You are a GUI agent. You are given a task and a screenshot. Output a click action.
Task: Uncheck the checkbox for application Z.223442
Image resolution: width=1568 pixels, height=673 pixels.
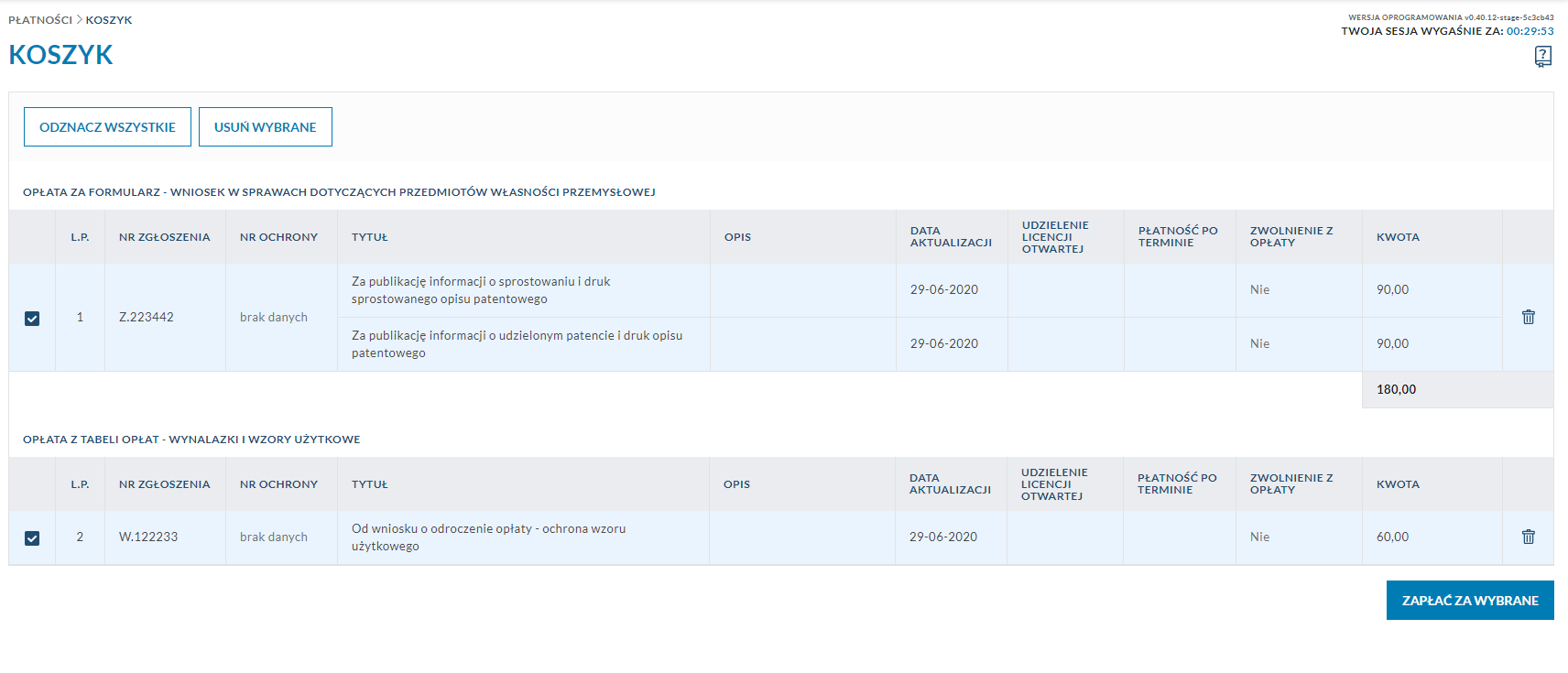point(32,318)
